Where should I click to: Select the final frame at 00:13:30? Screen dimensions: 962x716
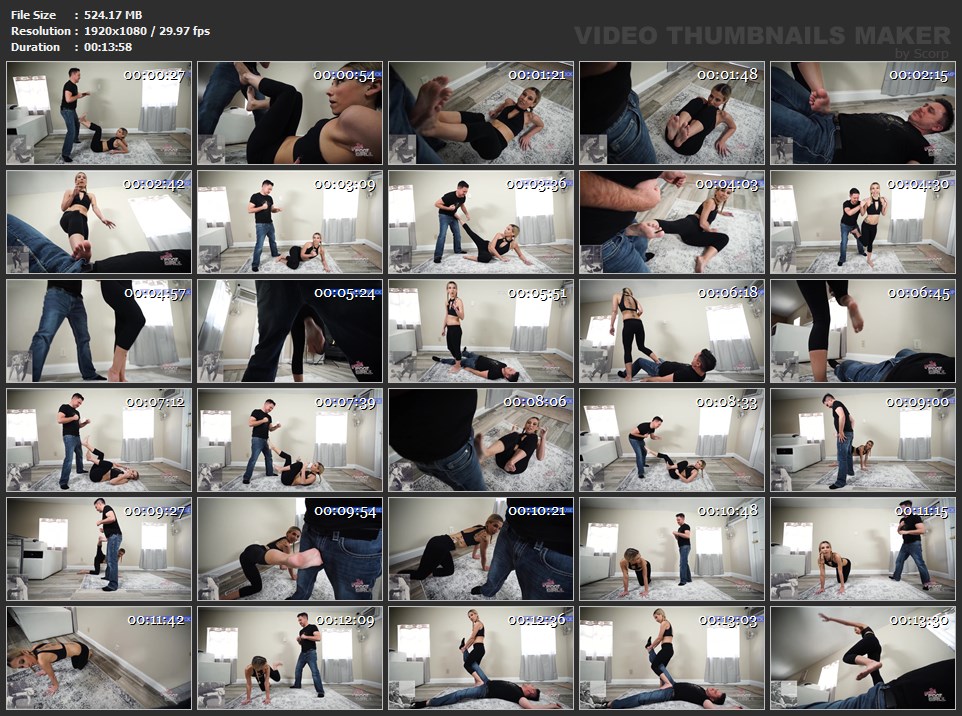coord(863,658)
